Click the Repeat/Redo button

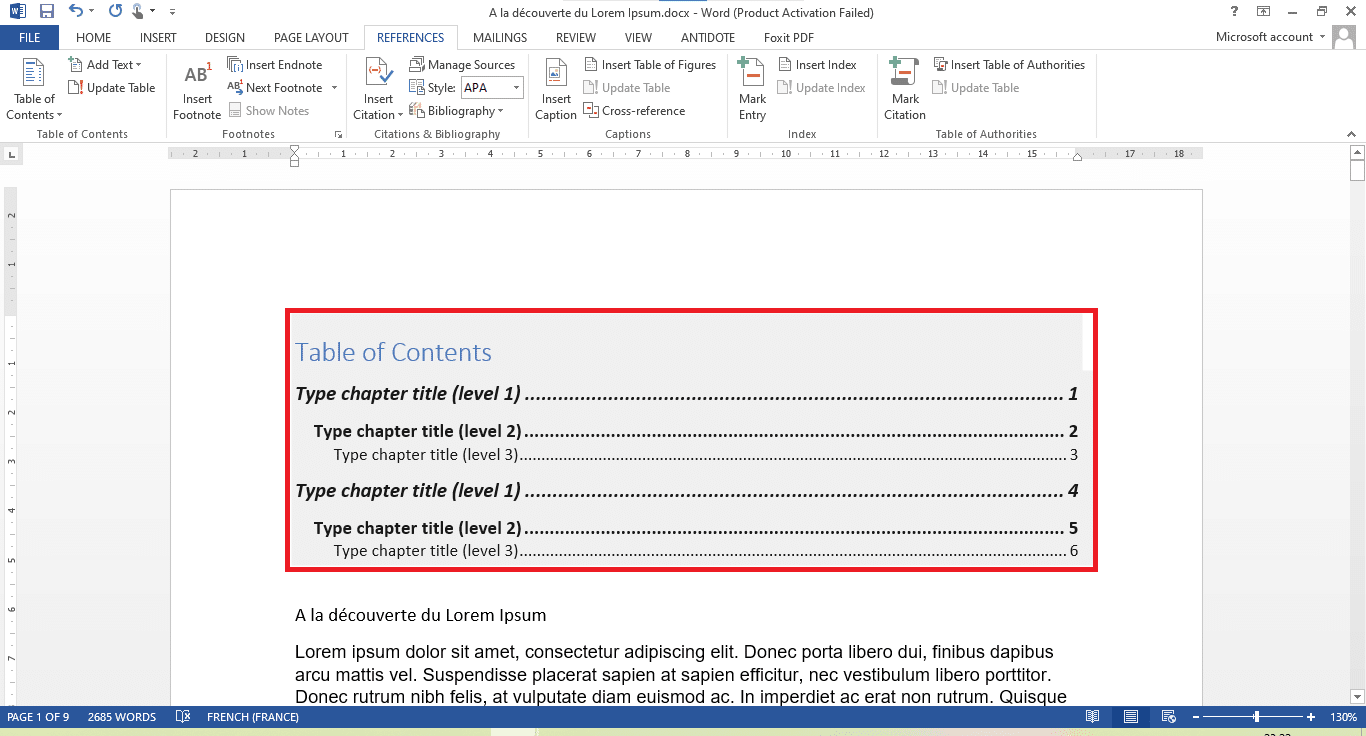tap(114, 12)
